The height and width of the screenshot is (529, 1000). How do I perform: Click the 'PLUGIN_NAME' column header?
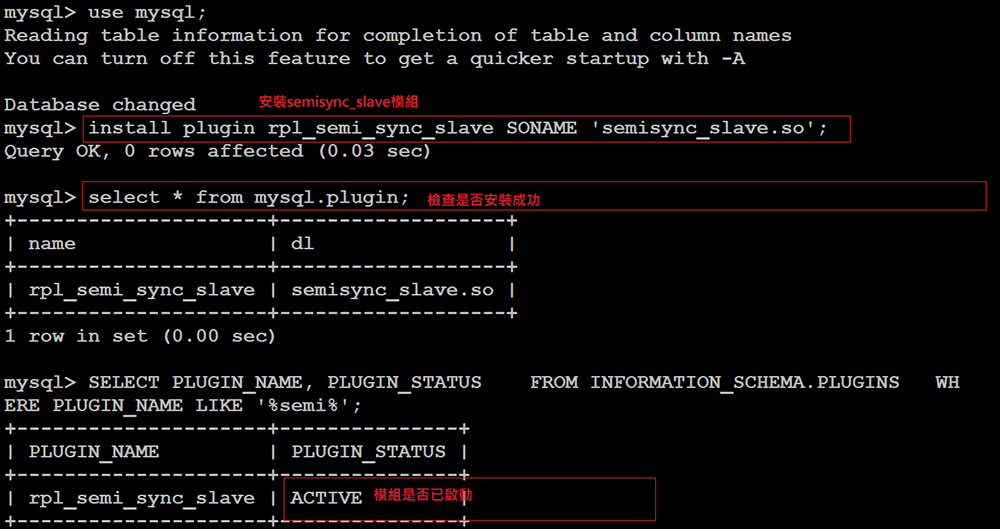(94, 452)
